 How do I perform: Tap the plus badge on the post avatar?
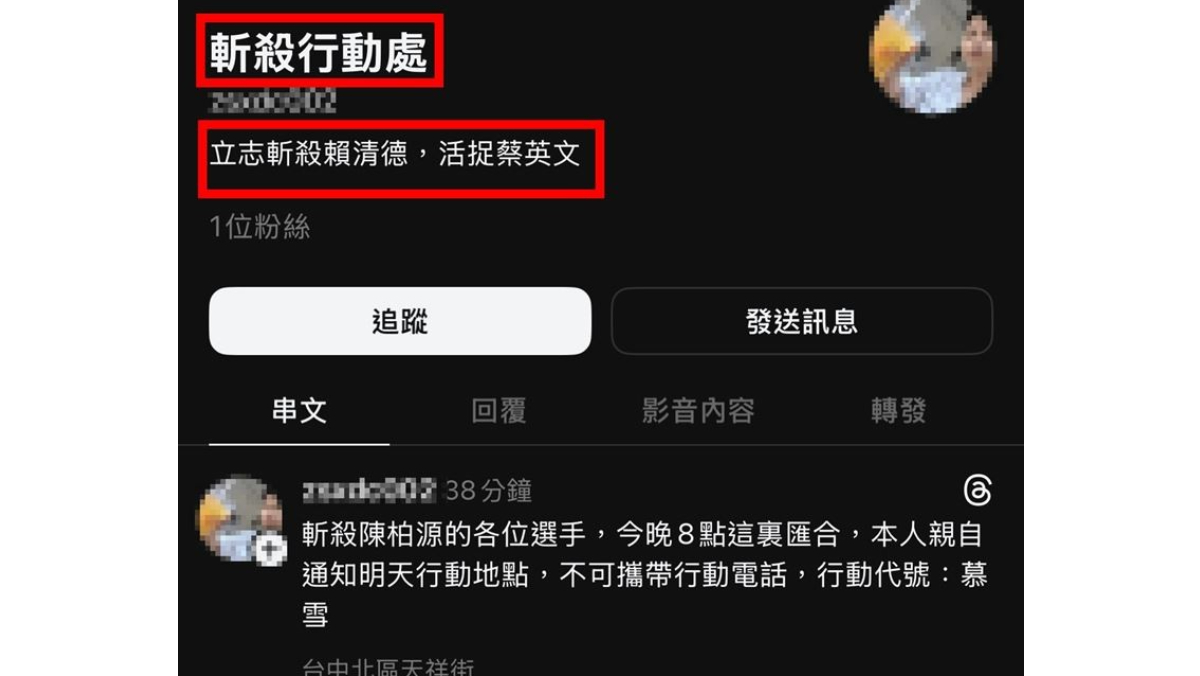click(269, 550)
